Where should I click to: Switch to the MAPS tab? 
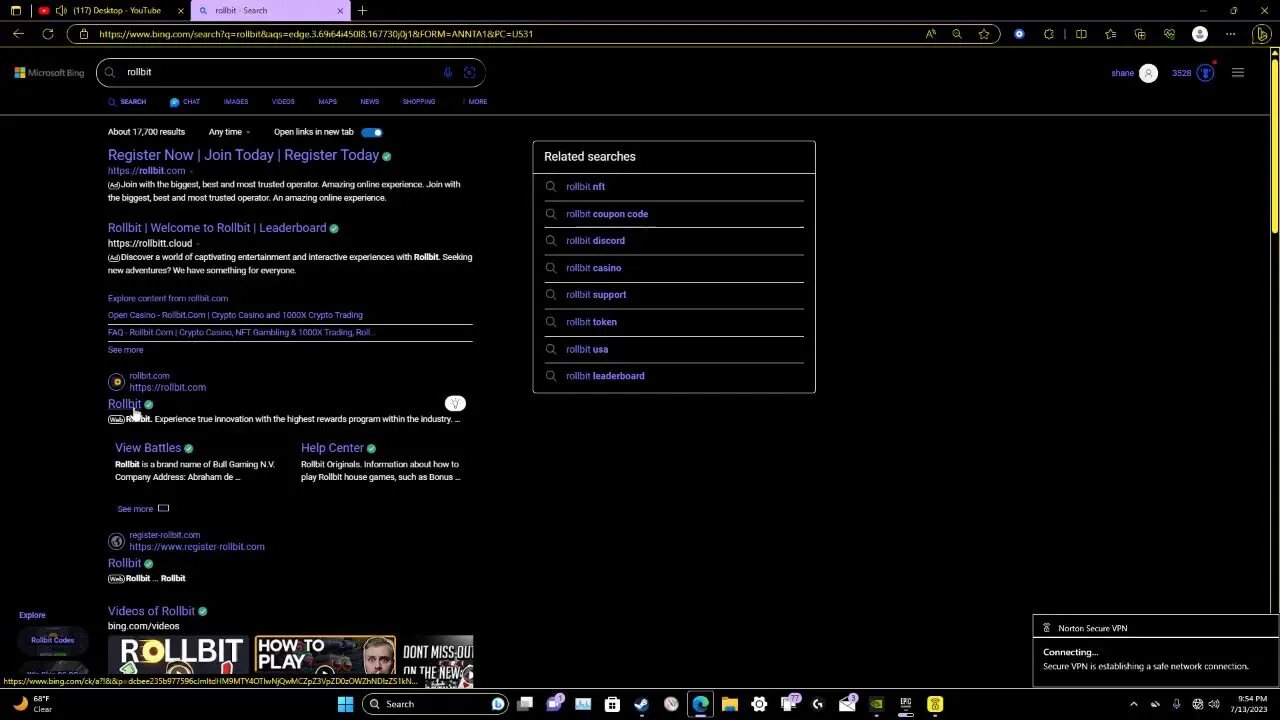click(327, 102)
